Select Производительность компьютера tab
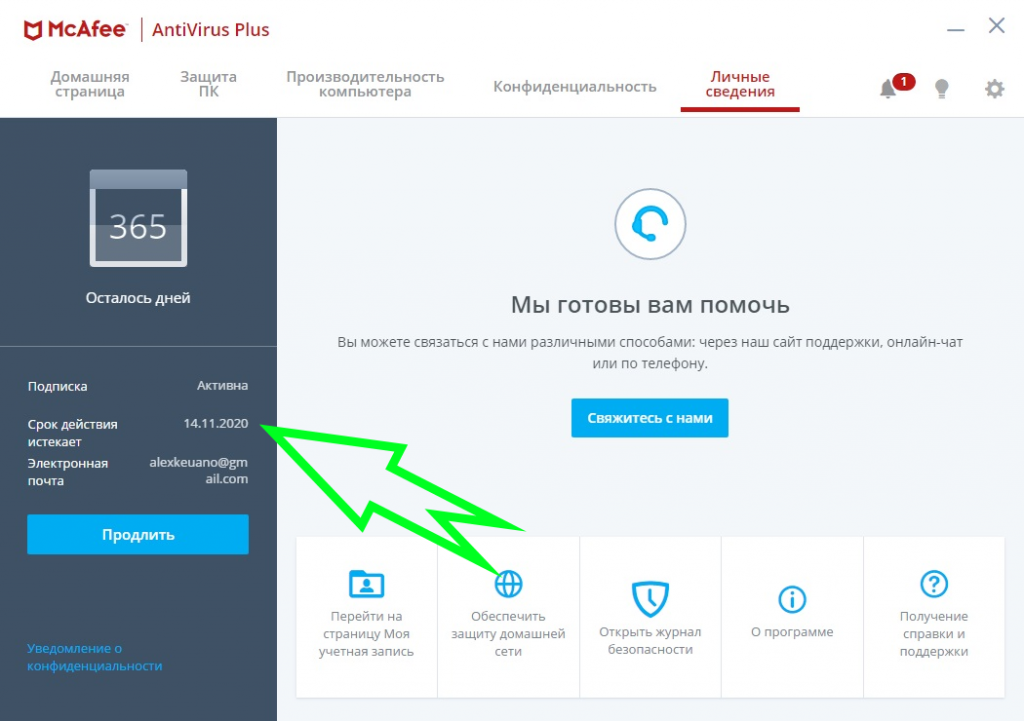Viewport: 1024px width, 721px height. 365,84
